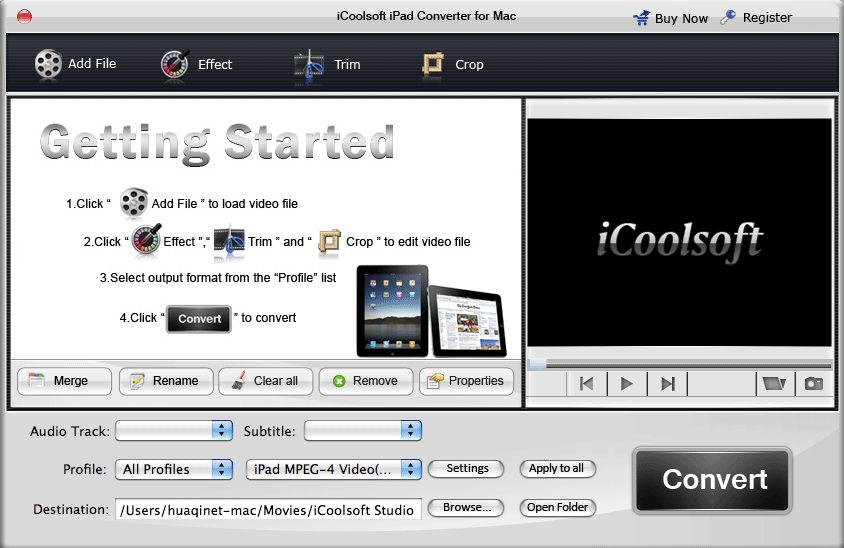Take a snapshot with the camera icon
This screenshot has height=548, width=844.
click(x=814, y=384)
